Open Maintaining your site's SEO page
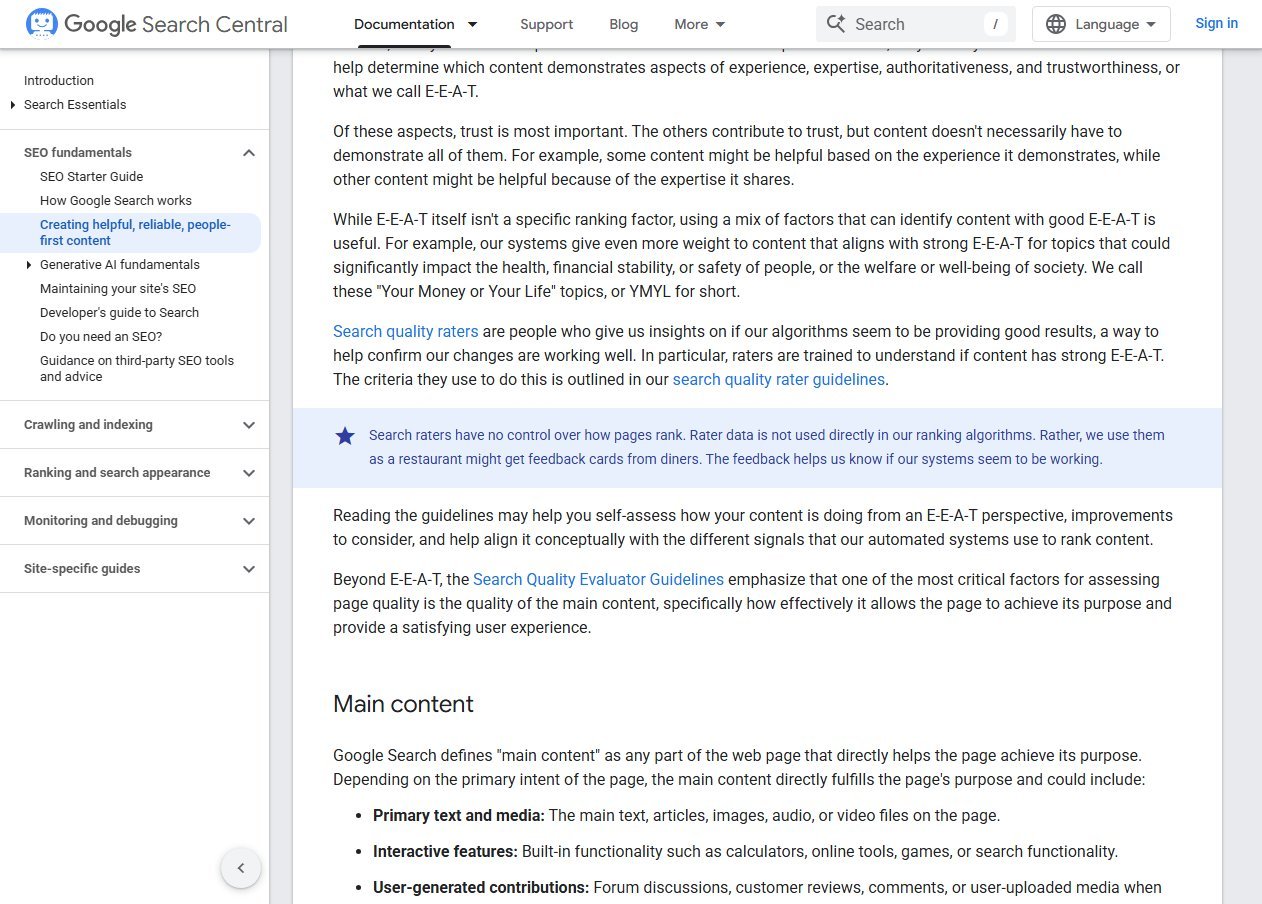This screenshot has height=904, width=1262. click(118, 289)
